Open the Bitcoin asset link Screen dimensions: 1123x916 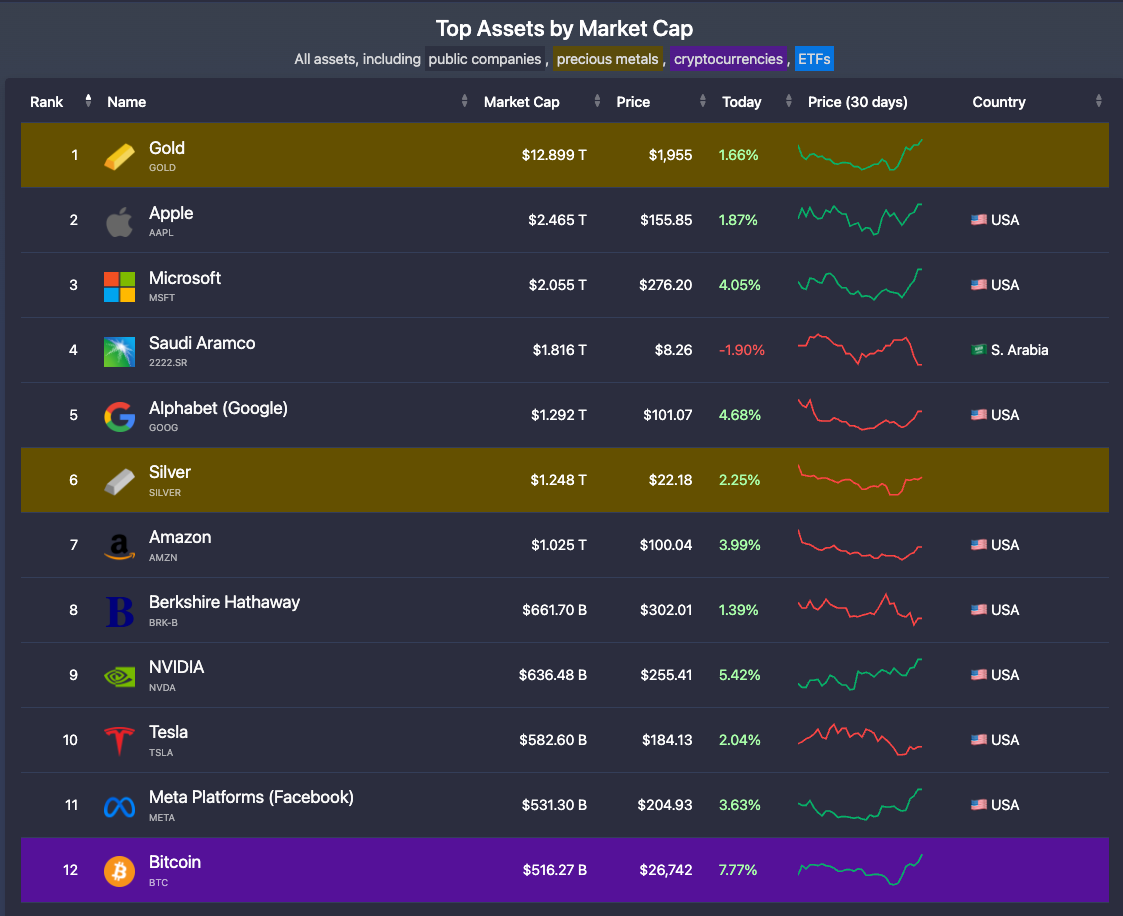pos(175,862)
